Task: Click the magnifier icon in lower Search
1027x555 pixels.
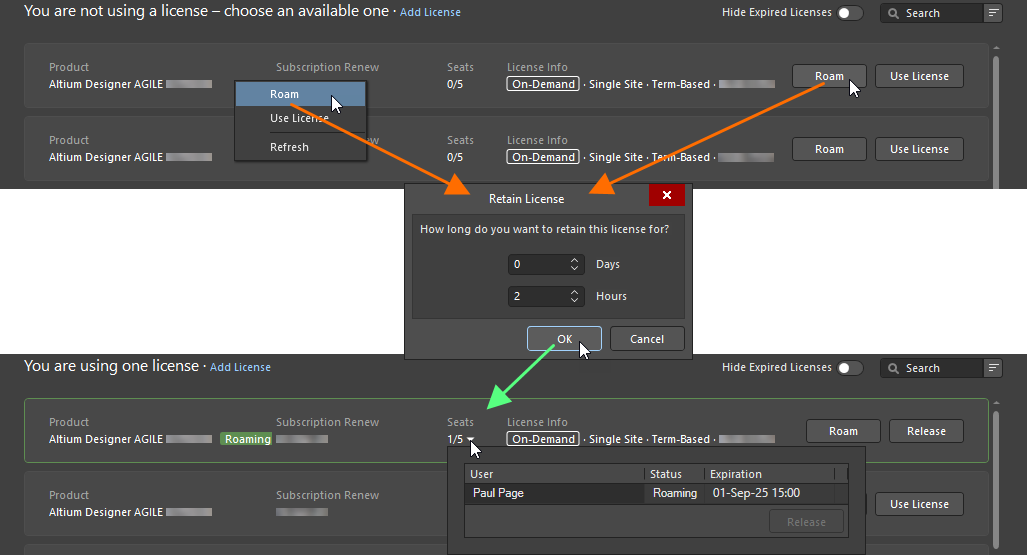Action: tap(893, 368)
